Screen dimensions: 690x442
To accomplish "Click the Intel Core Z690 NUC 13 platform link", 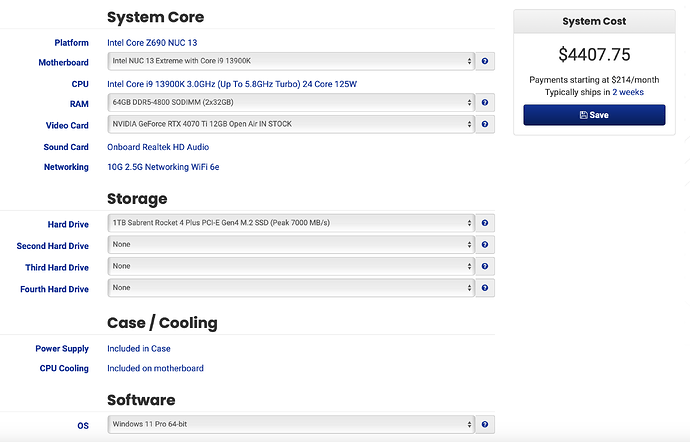I will click(x=152, y=43).
